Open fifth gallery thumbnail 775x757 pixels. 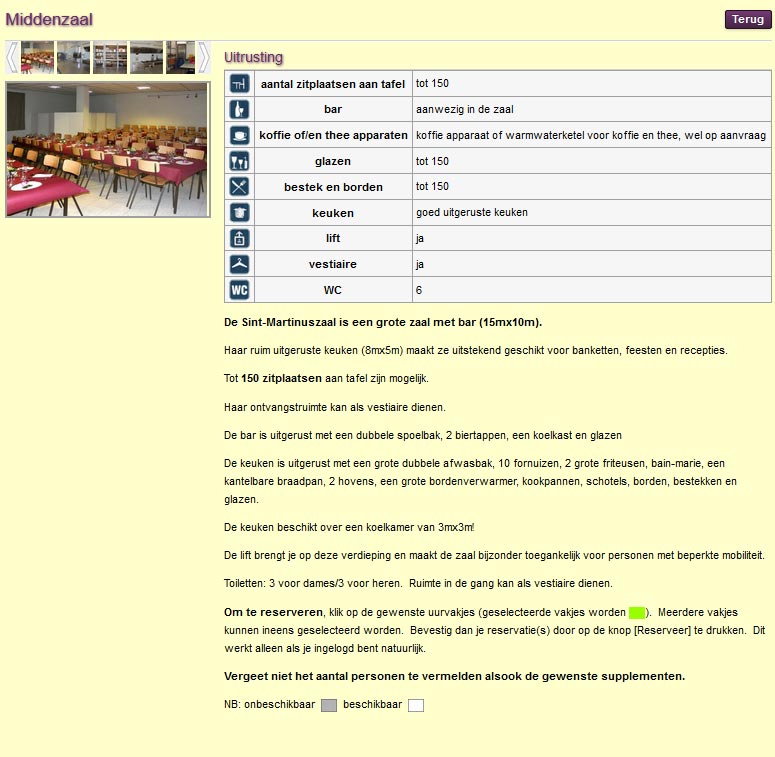coord(180,58)
